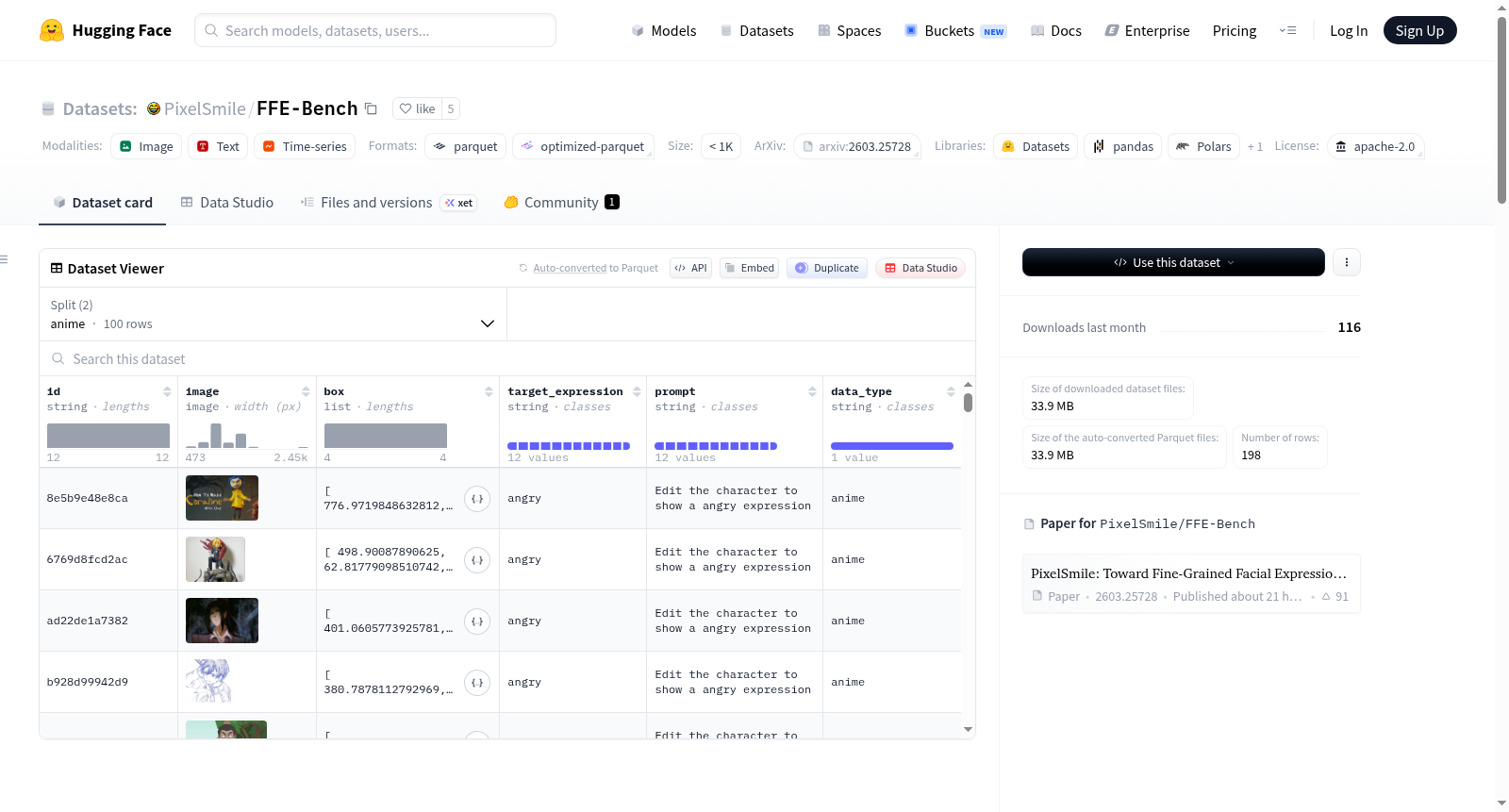Click the optimized-parquet format tag
Screen dimensions: 1509x812
583,147
